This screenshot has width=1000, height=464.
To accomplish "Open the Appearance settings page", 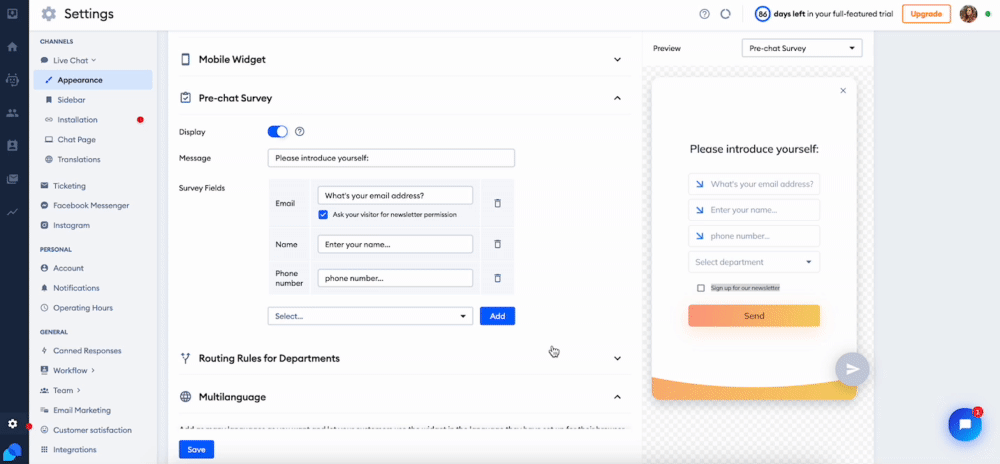I will 93,80.
